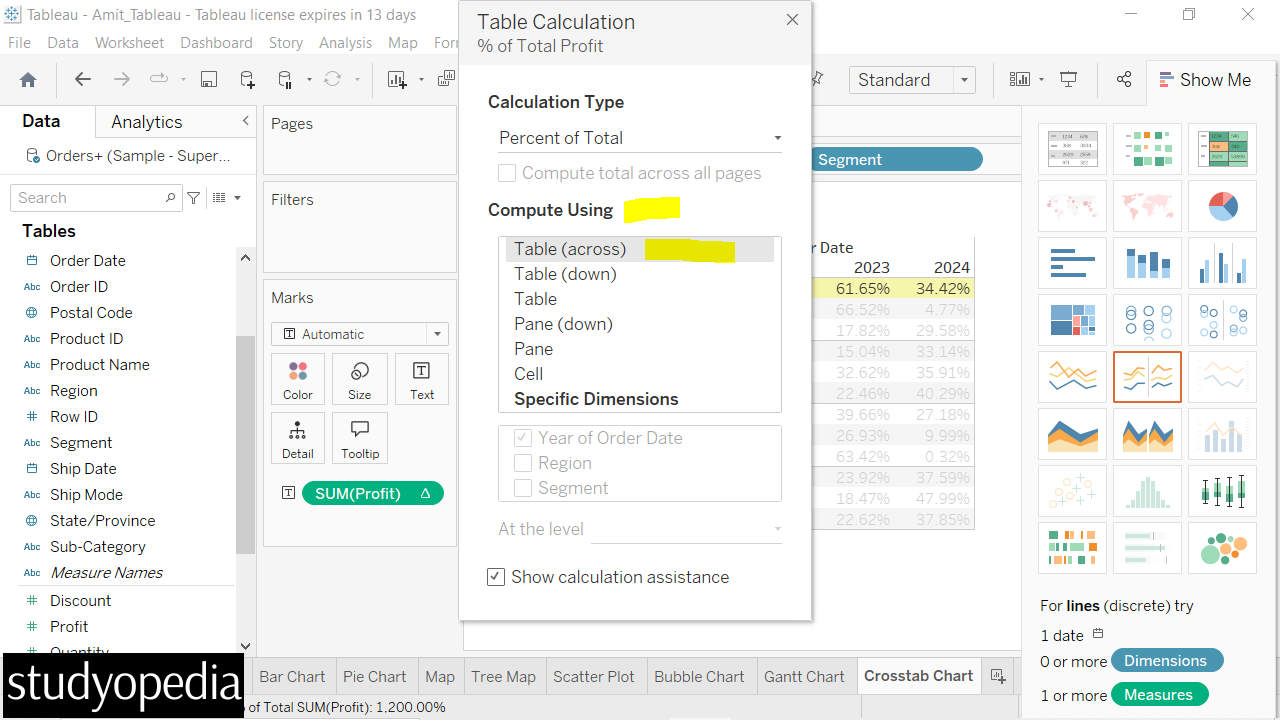
Task: Add a new sheet tab icon
Action: [x=997, y=677]
